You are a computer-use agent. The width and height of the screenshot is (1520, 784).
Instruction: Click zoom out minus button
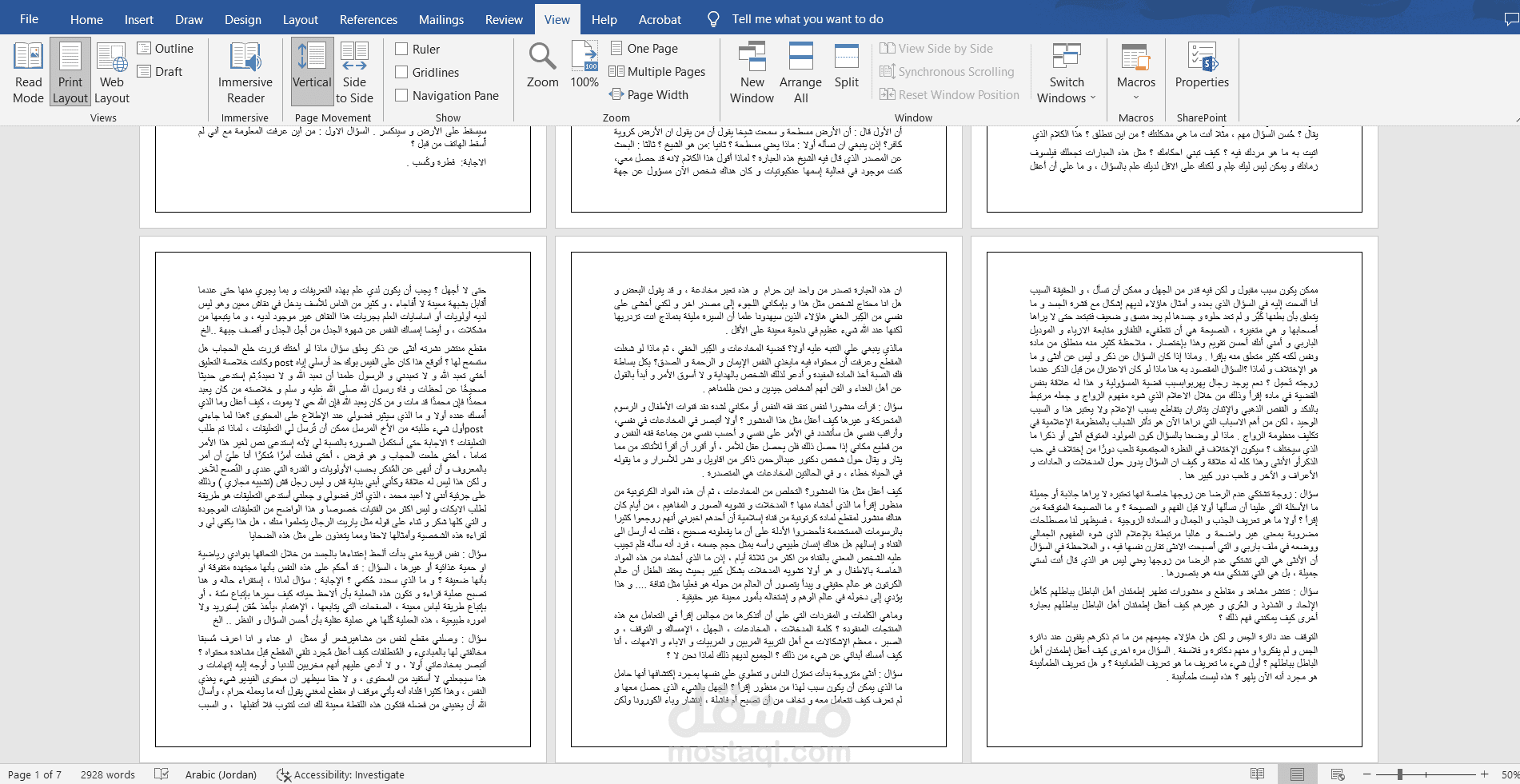pos(1366,774)
